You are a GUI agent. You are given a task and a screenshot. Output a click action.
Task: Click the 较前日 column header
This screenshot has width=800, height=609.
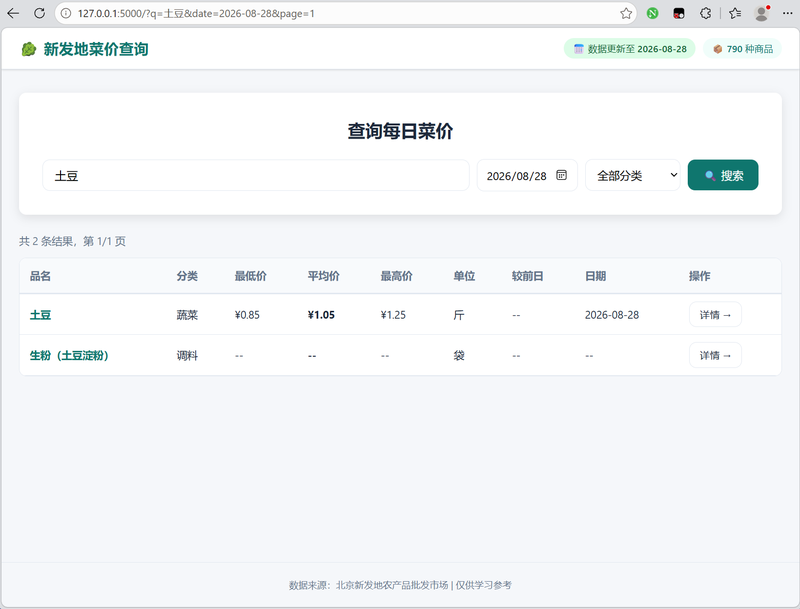(528, 276)
